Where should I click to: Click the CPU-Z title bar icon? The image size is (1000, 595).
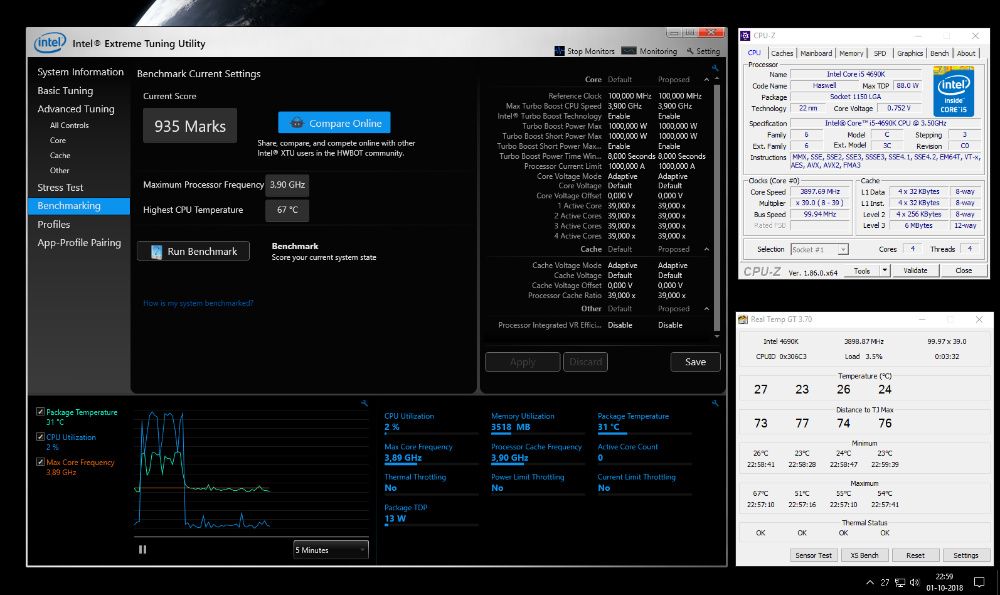[x=745, y=36]
